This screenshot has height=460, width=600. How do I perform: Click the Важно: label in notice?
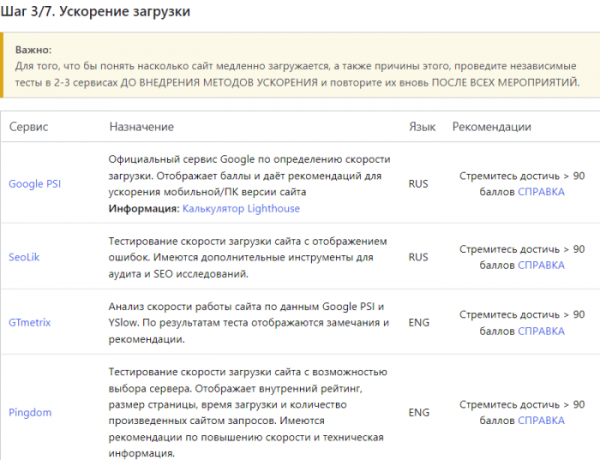coord(33,50)
